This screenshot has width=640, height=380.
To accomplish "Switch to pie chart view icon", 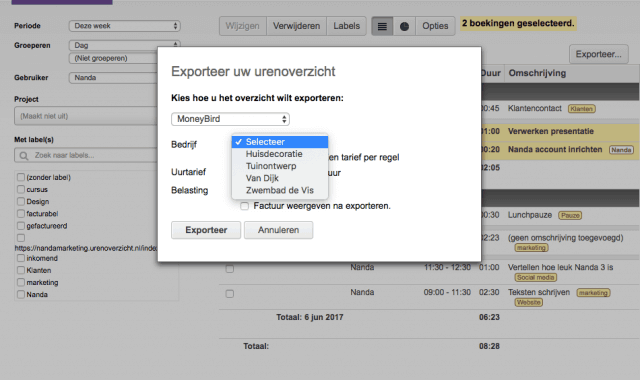I will [x=404, y=26].
